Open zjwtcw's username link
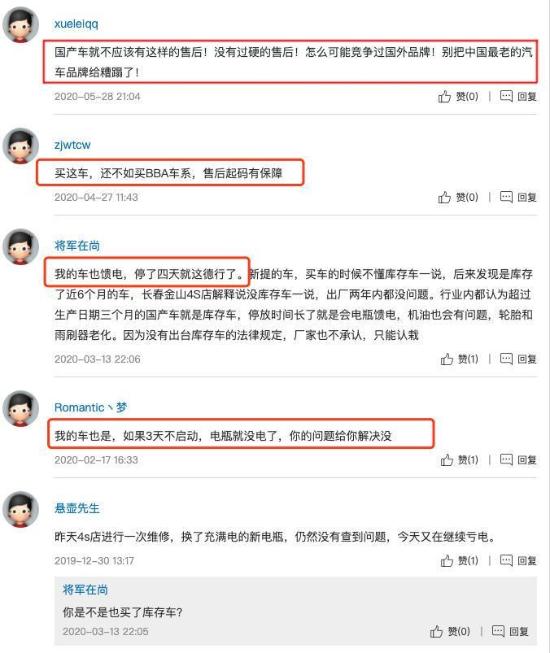This screenshot has width=550, height=653. (x=72, y=145)
